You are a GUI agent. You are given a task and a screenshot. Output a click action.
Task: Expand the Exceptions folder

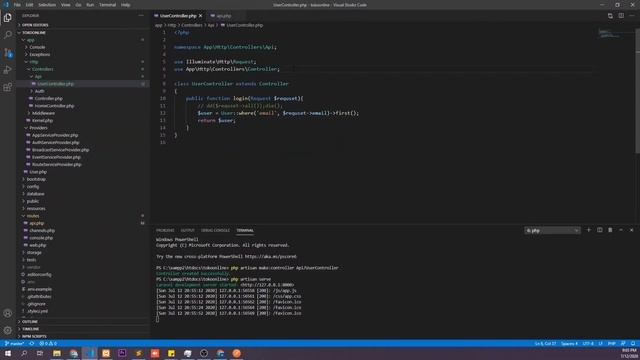click(40, 55)
